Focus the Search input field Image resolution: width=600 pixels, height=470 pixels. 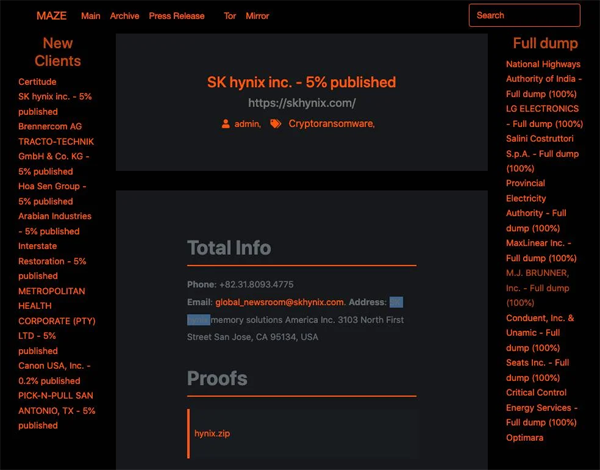point(524,15)
